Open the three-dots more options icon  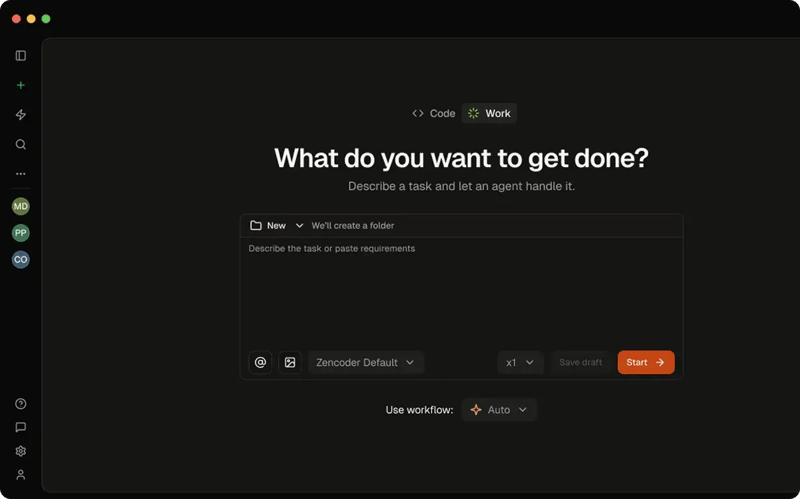click(20, 174)
